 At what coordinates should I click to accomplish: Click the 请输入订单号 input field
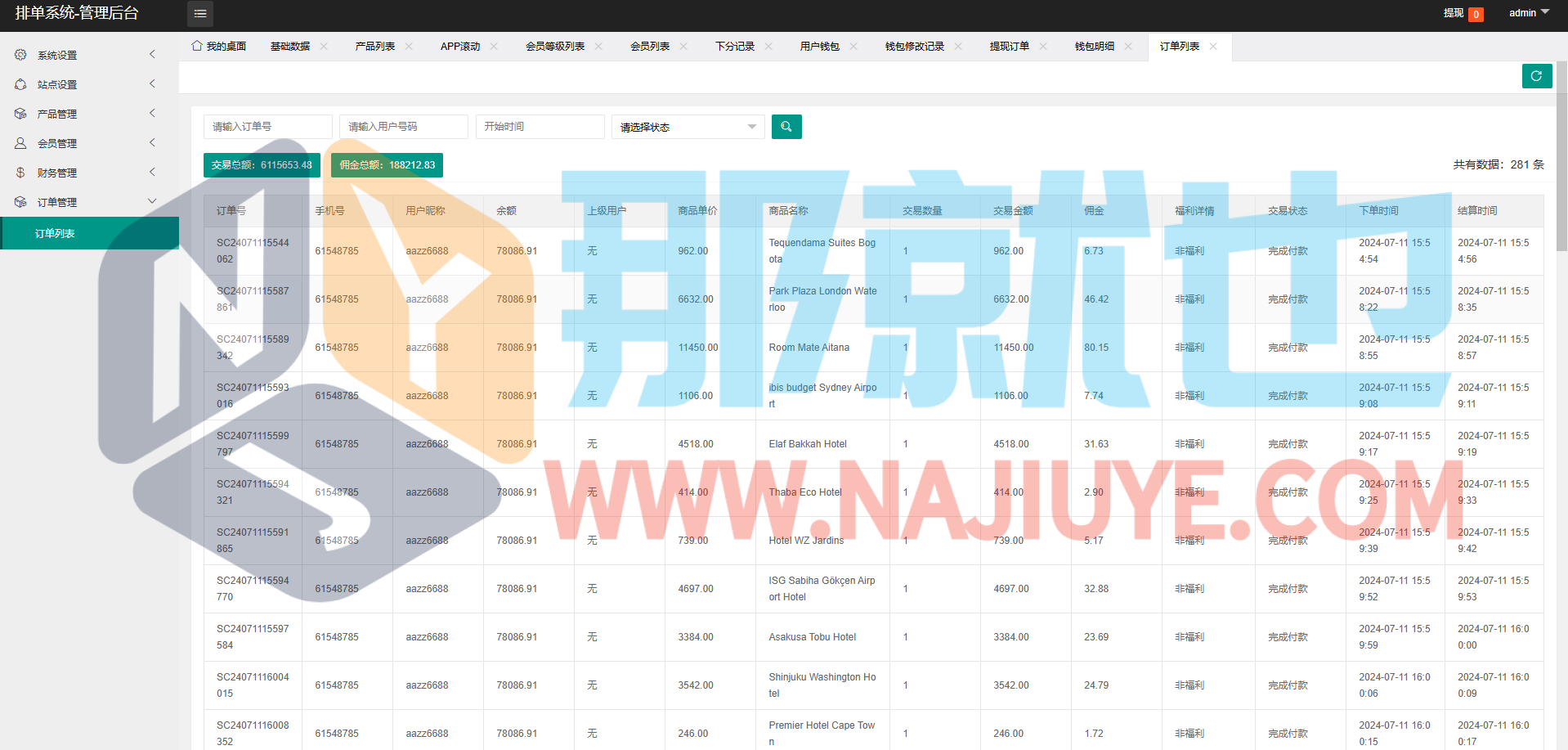(x=267, y=127)
